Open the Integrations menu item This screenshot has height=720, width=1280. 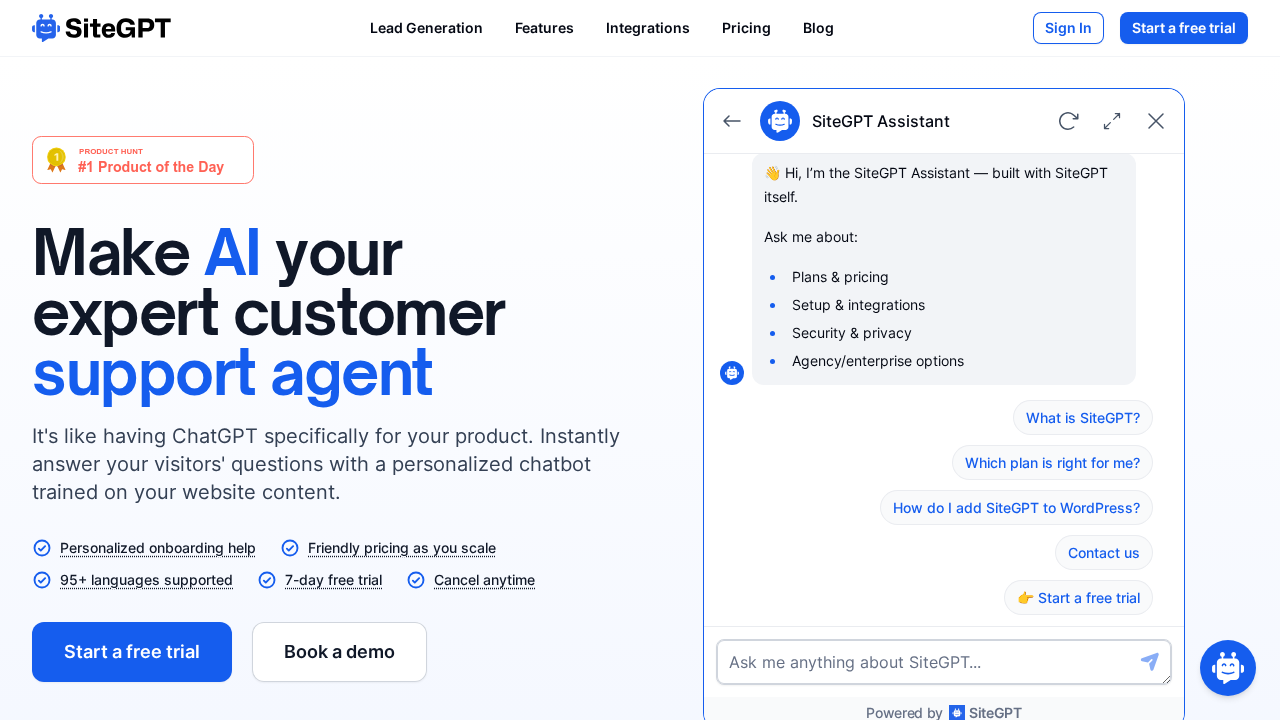click(647, 28)
